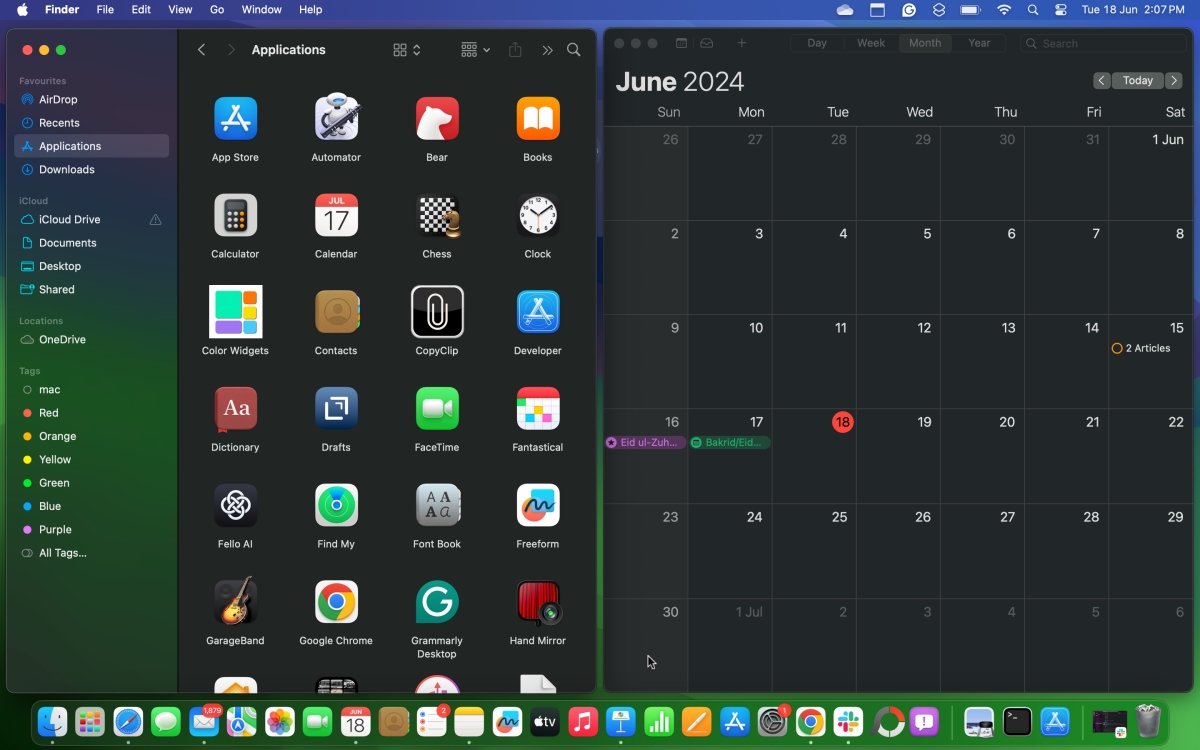
Task: Show calendar invitations via the inbox icon
Action: (707, 43)
